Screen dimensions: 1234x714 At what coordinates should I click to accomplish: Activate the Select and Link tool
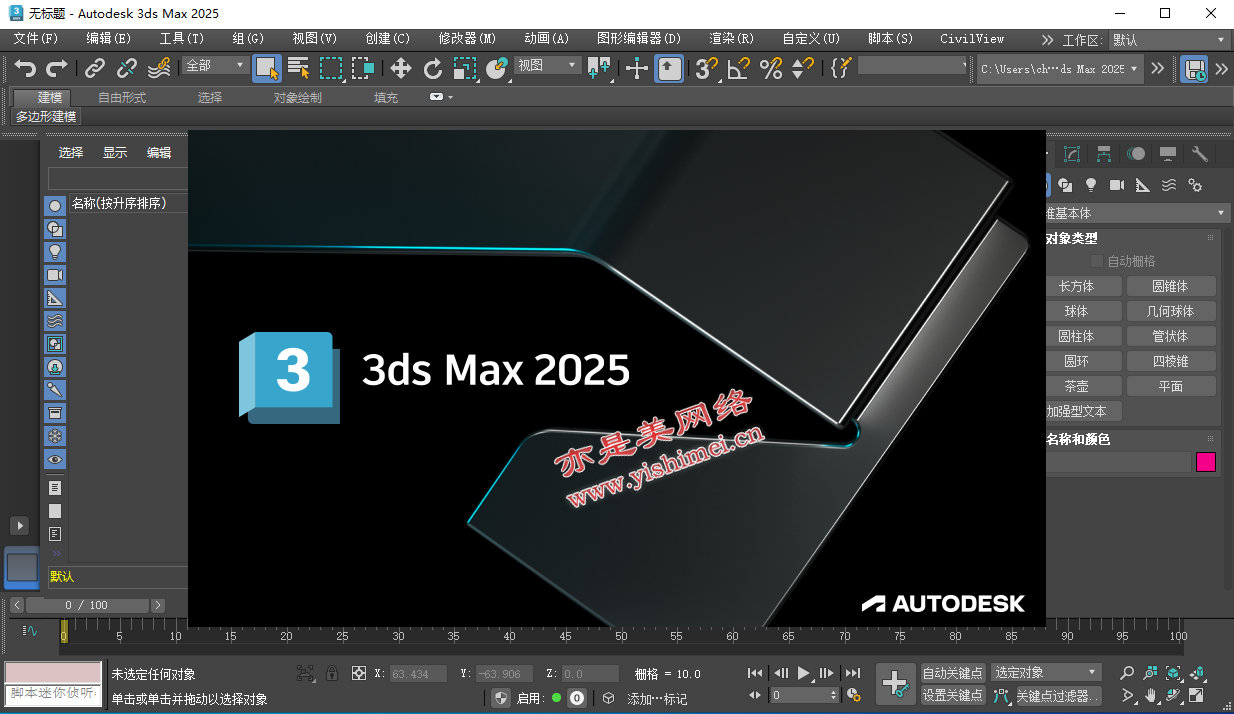point(95,68)
